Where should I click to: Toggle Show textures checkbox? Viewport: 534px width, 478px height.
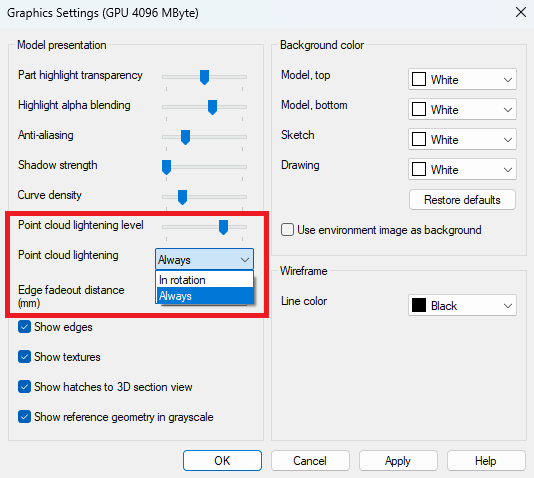click(x=25, y=357)
